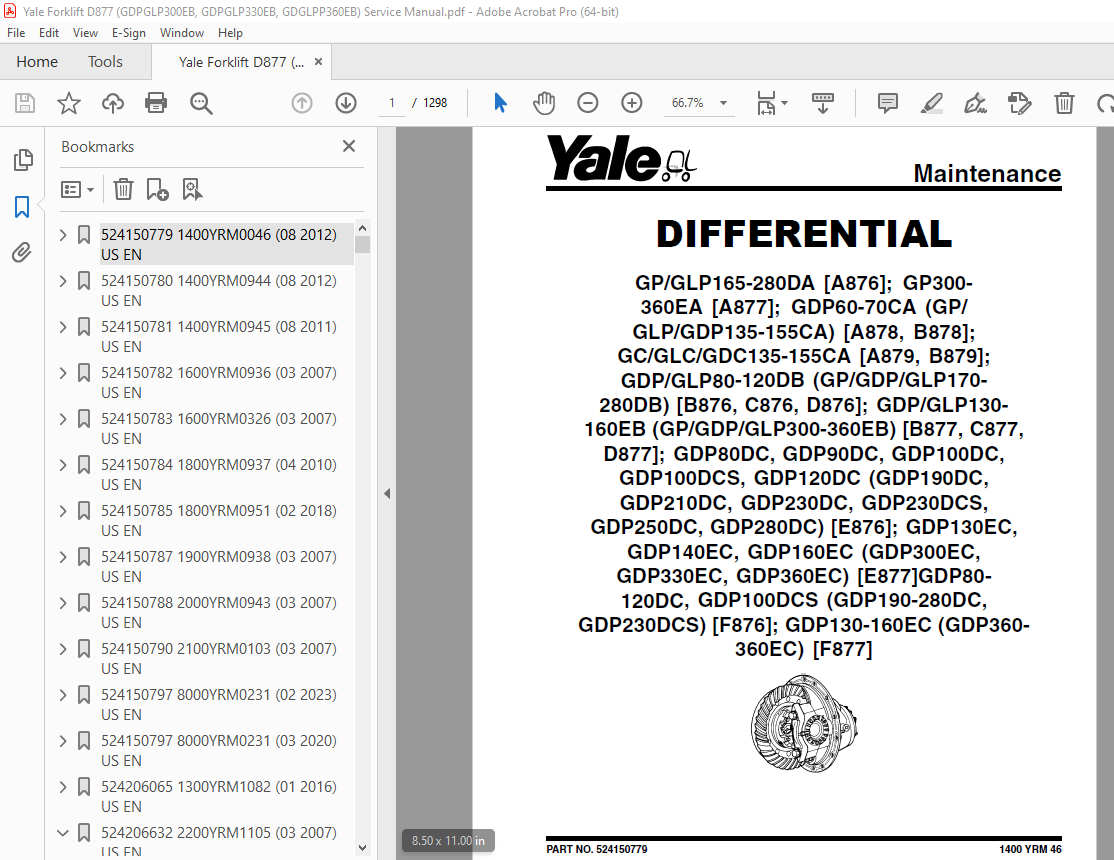1114x860 pixels.
Task: Select bookmark 524150787 1900YRM0938
Action: [x=219, y=566]
